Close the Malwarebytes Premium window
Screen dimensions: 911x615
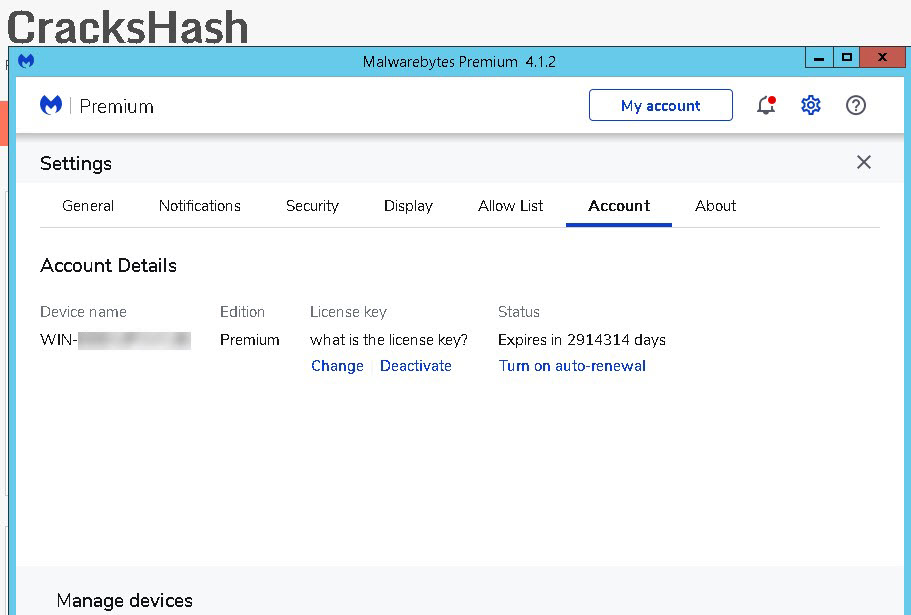pos(883,57)
